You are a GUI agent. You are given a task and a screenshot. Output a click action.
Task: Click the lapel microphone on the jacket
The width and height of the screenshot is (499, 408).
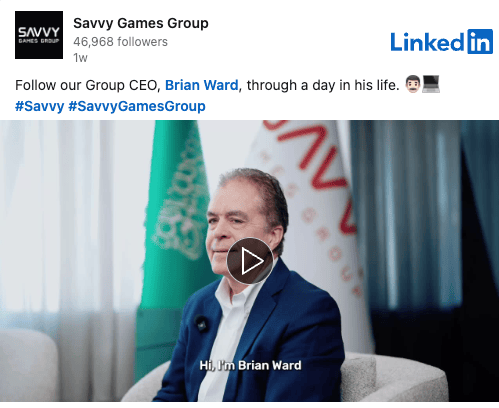point(202,323)
